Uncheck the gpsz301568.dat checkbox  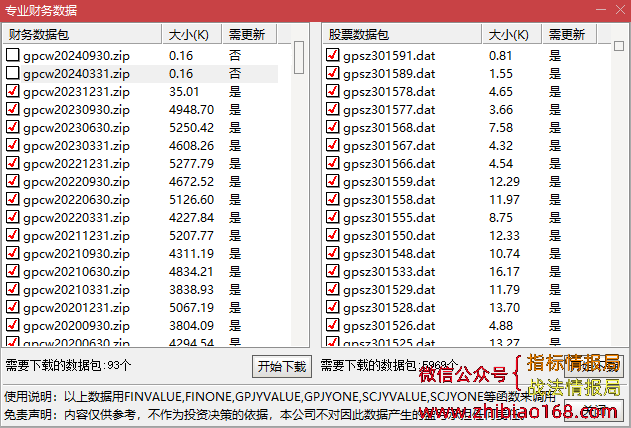[332, 127]
